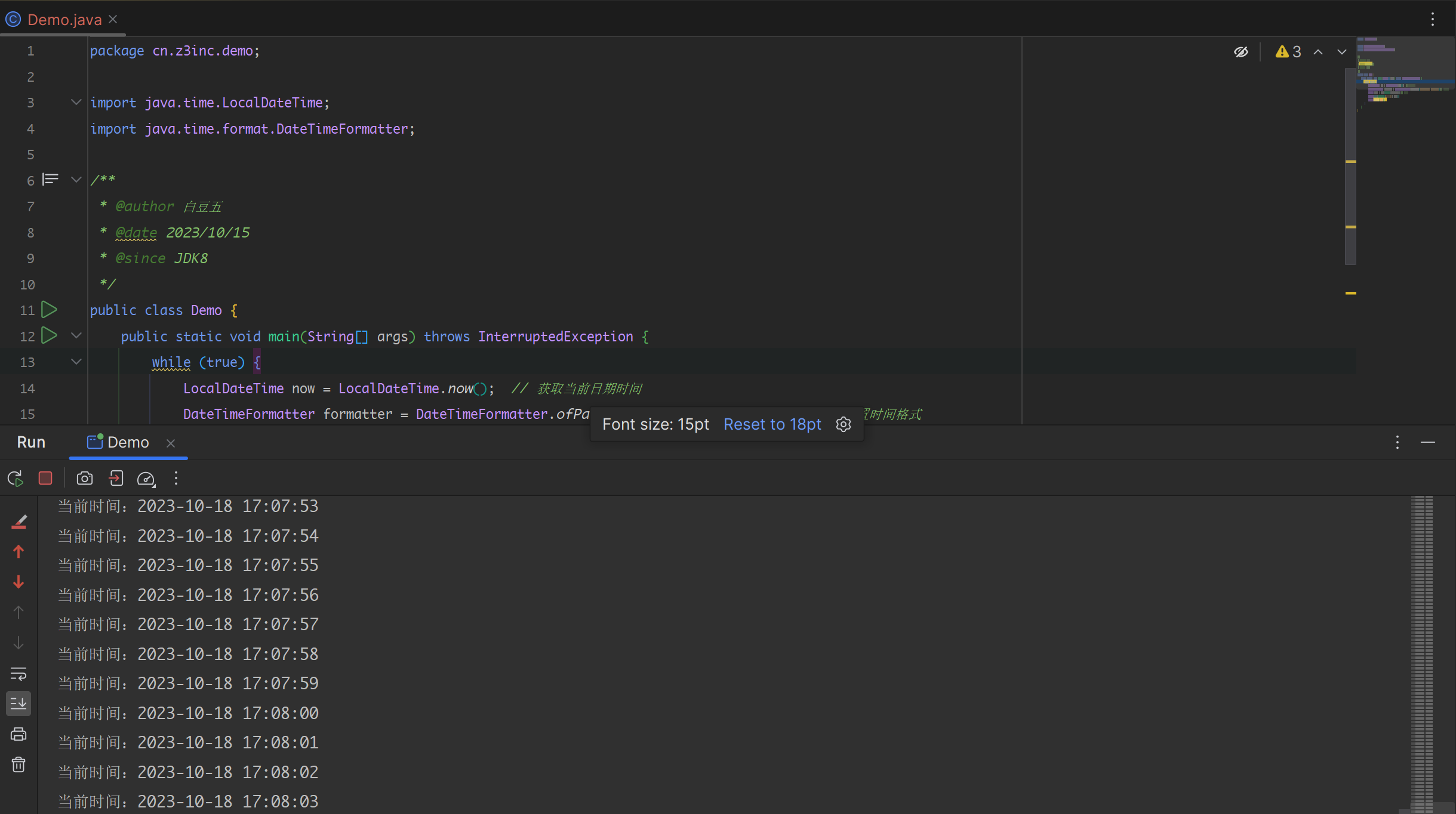Viewport: 1456px width, 814px height.
Task: Clear all console output trash icon
Action: tap(19, 764)
